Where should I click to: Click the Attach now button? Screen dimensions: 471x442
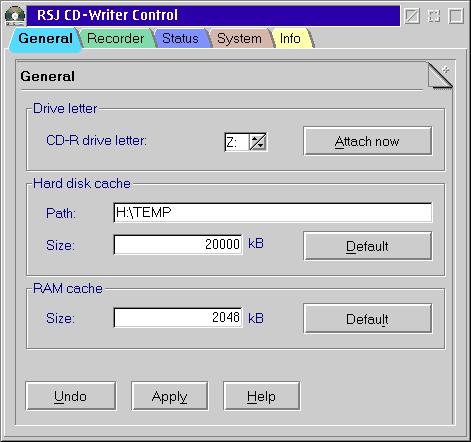click(368, 141)
